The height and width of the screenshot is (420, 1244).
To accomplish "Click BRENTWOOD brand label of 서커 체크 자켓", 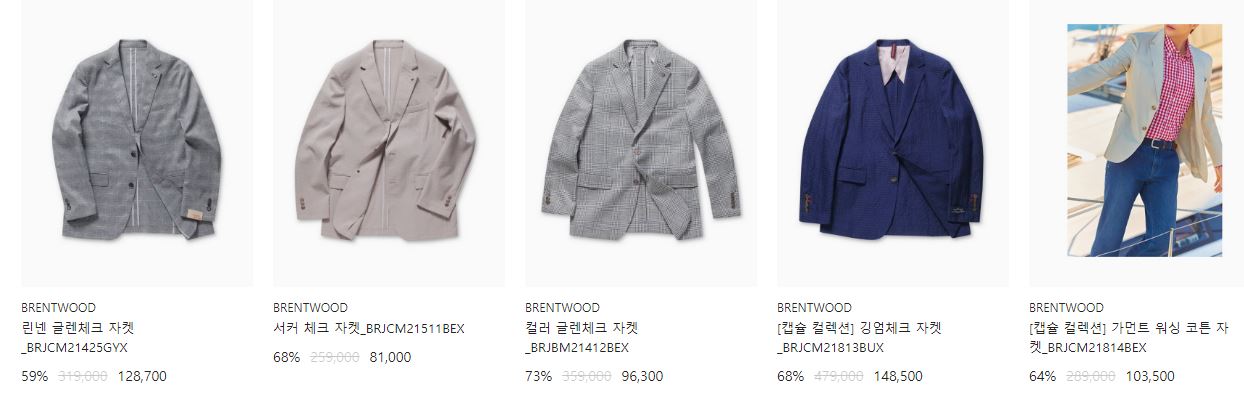I will (x=310, y=308).
